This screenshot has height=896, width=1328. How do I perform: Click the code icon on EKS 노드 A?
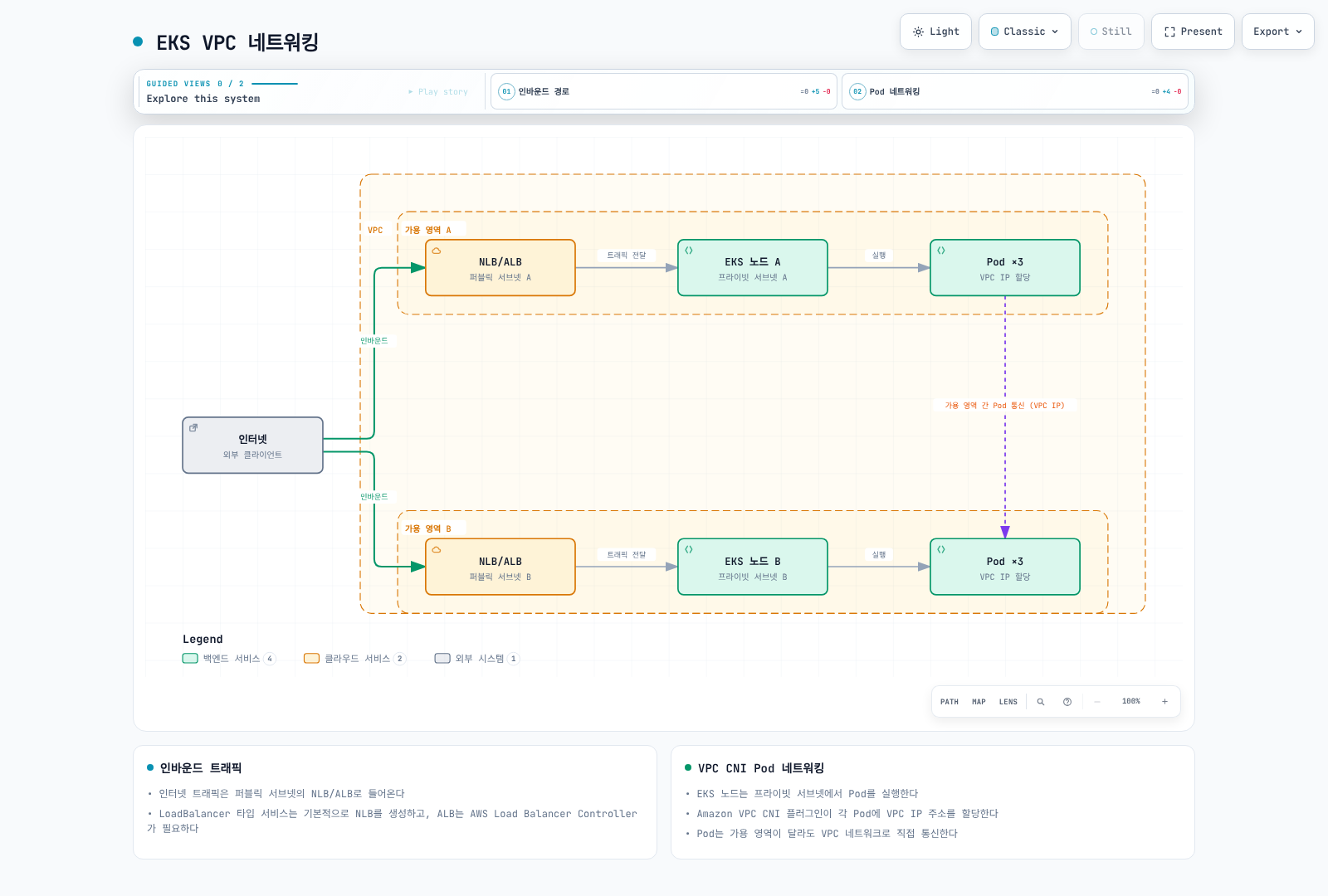(689, 251)
